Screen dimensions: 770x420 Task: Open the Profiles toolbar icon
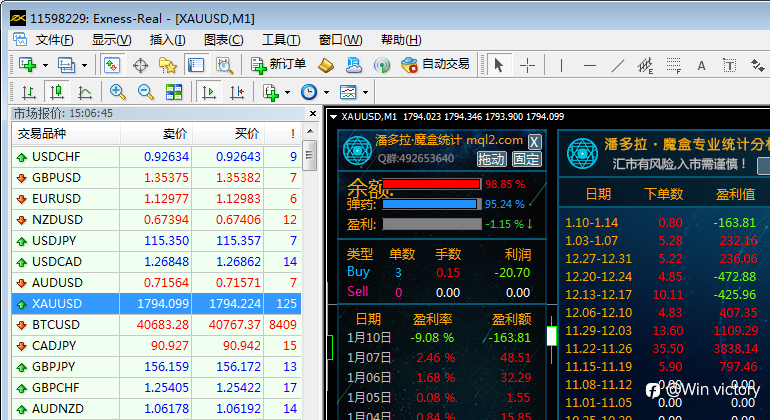[66, 65]
